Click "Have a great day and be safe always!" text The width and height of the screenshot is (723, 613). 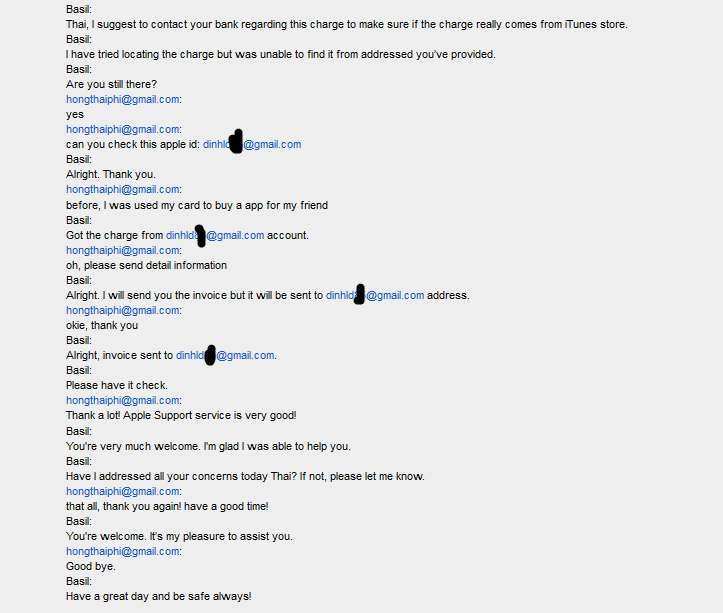tap(158, 596)
